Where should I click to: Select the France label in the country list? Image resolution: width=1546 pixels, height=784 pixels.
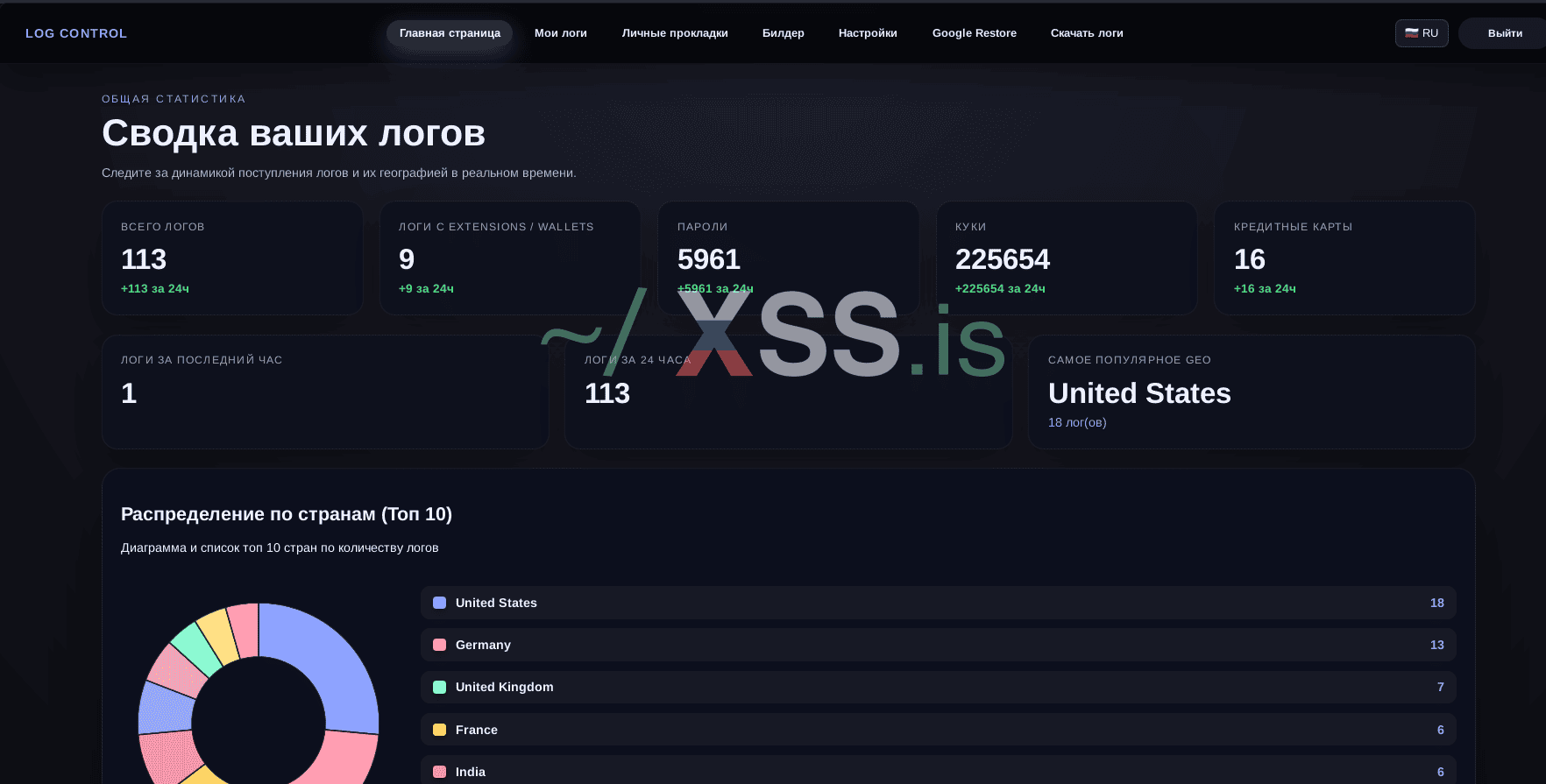pos(477,730)
